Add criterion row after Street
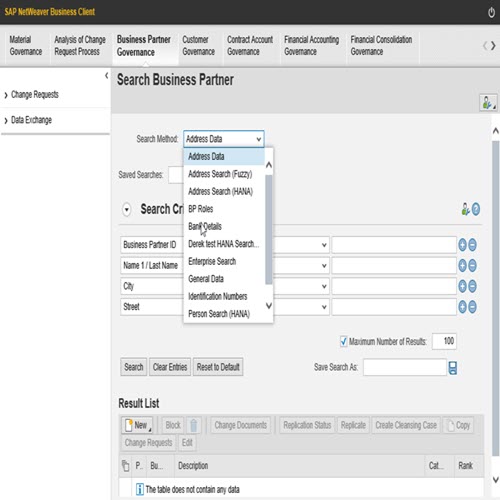The image size is (500, 500). pyautogui.click(x=462, y=307)
